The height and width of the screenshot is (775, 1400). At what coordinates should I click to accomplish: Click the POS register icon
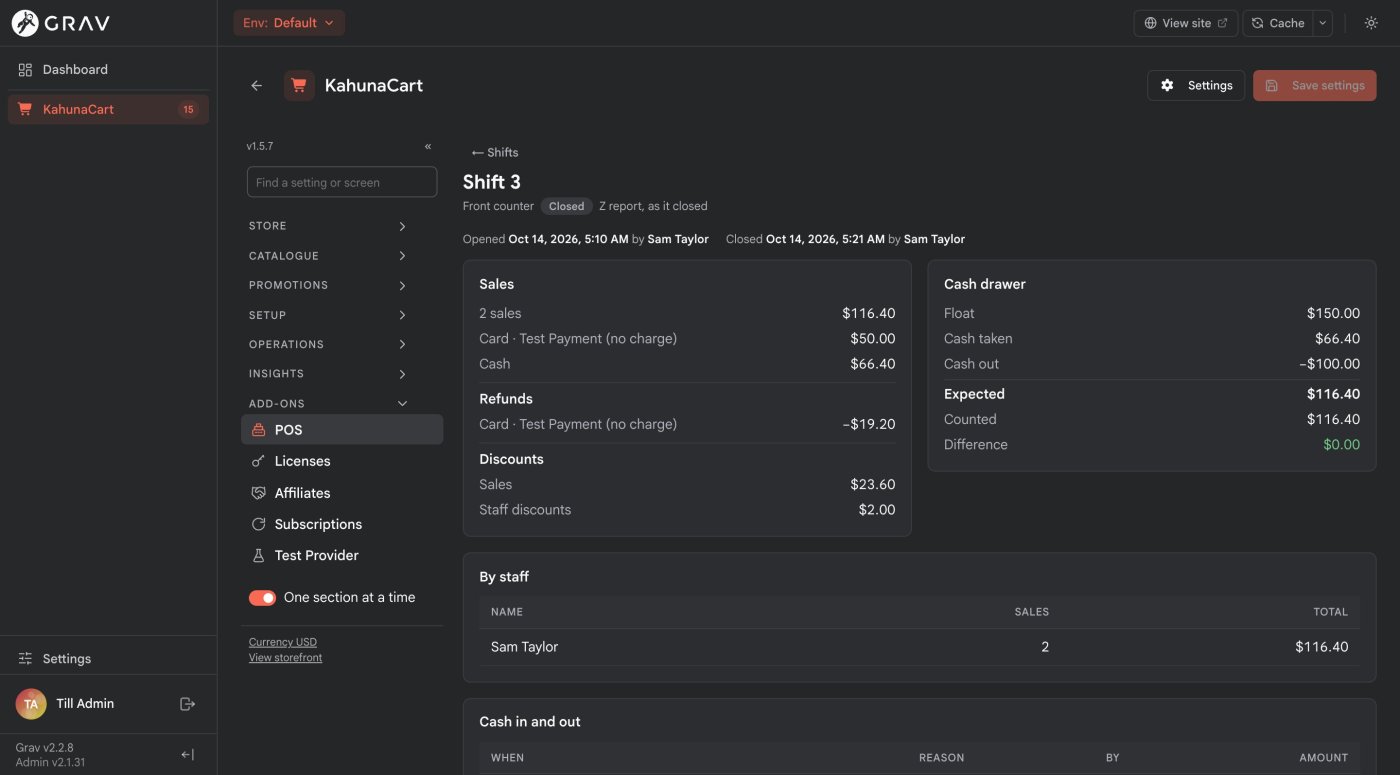tap(259, 430)
